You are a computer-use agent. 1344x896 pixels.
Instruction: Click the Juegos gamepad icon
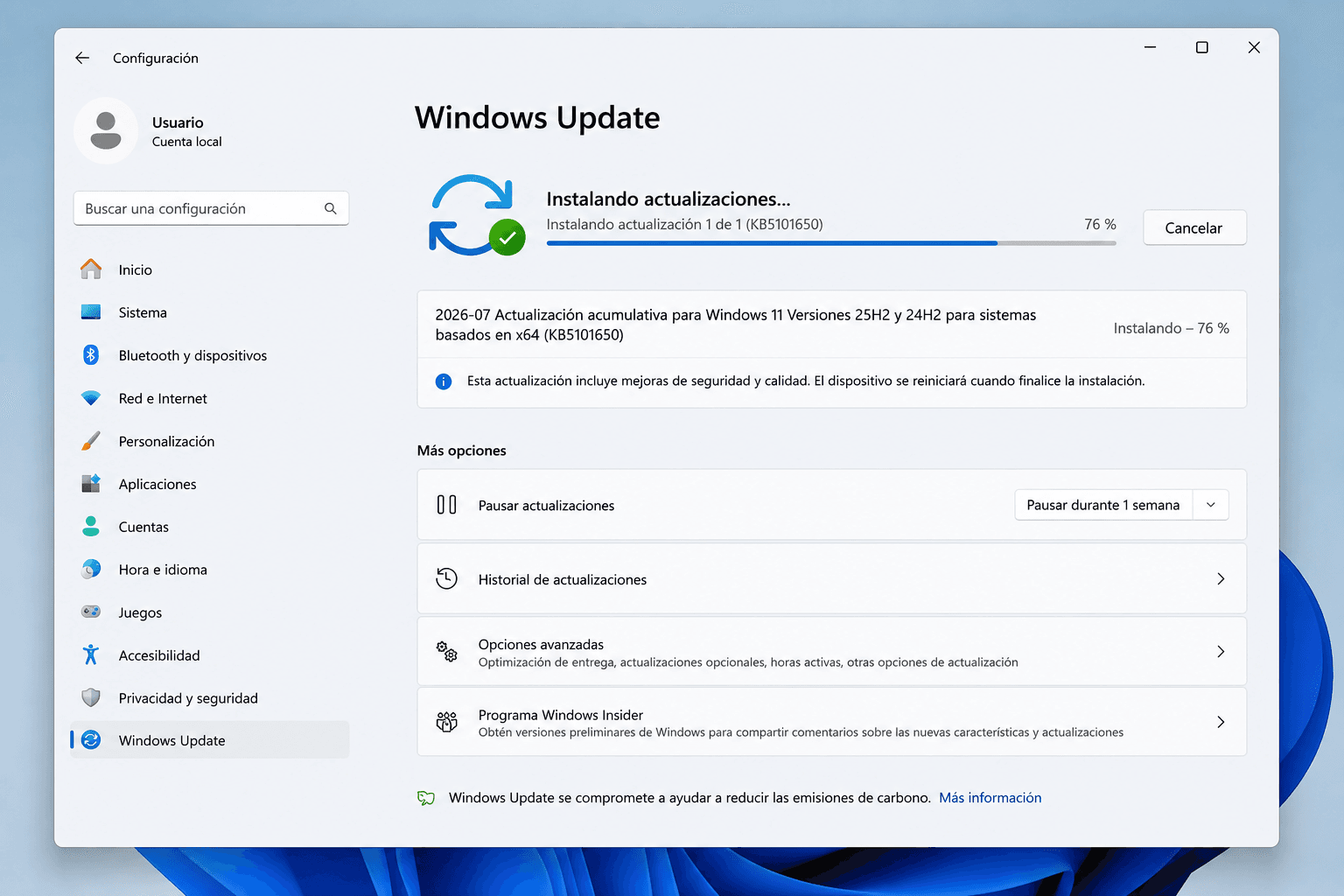pyautogui.click(x=91, y=612)
